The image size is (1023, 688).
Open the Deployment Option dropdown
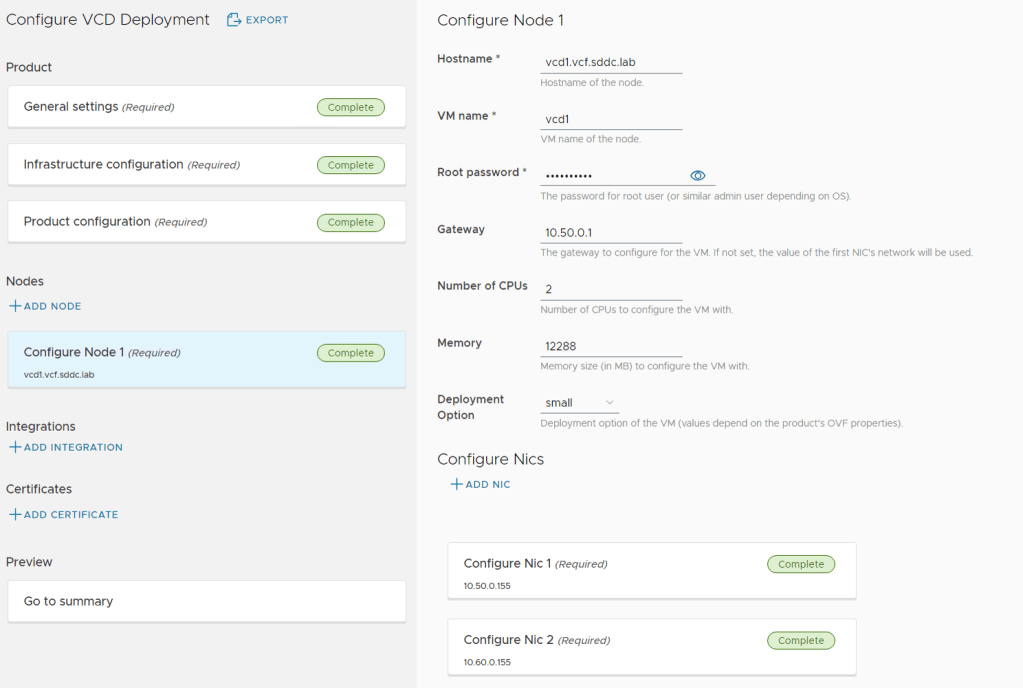click(579, 403)
